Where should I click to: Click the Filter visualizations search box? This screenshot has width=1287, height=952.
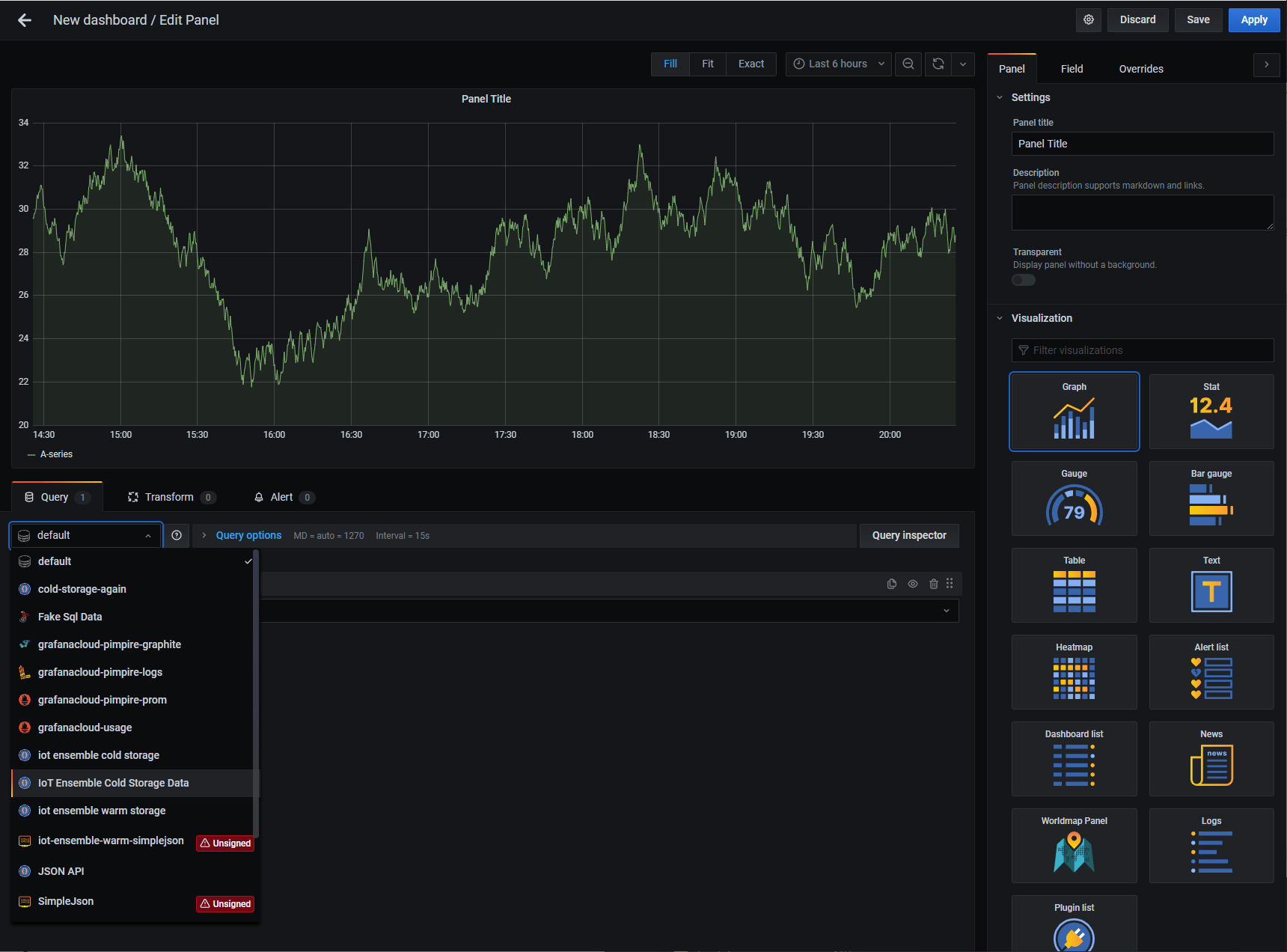click(x=1143, y=350)
